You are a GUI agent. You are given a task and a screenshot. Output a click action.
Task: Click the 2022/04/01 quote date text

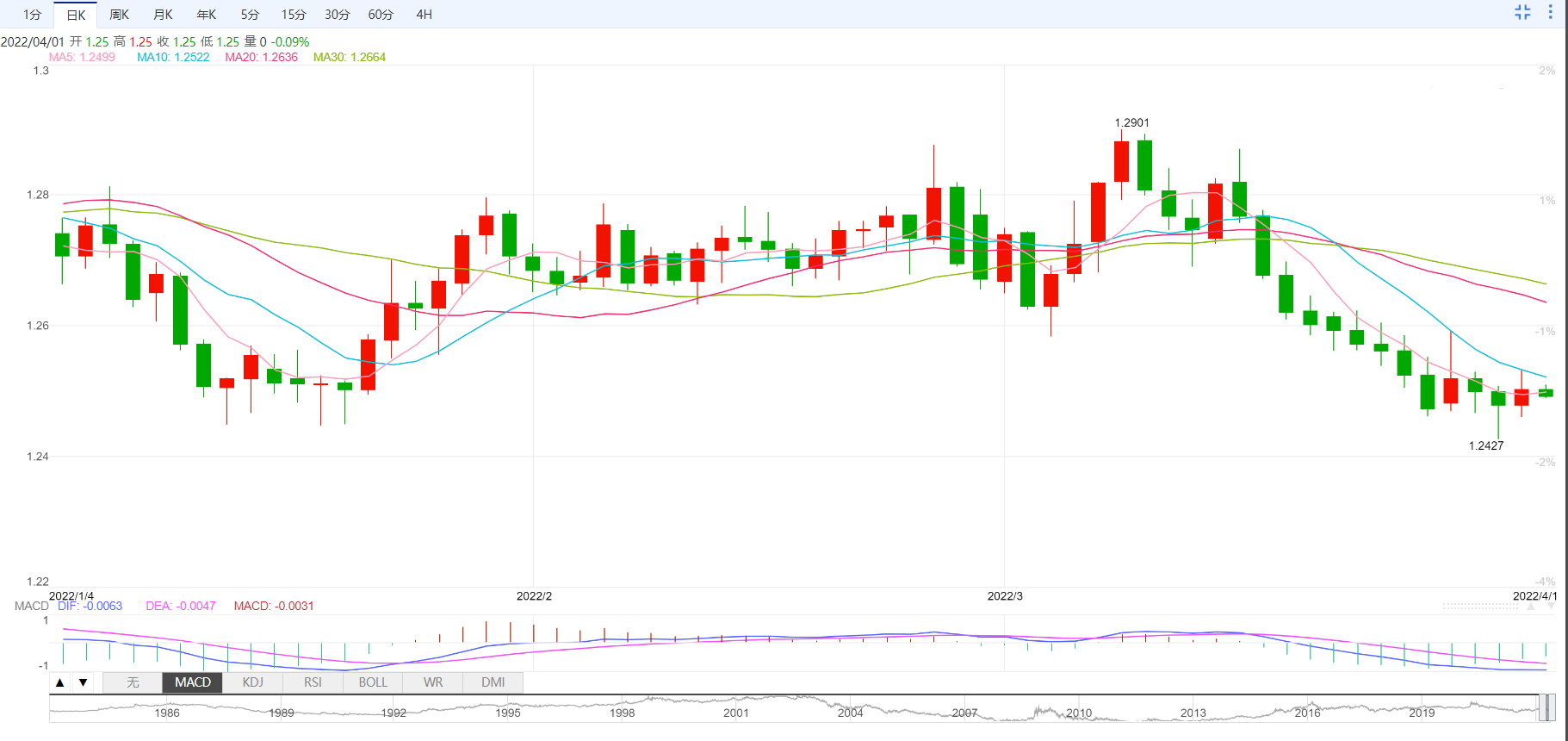coord(33,41)
